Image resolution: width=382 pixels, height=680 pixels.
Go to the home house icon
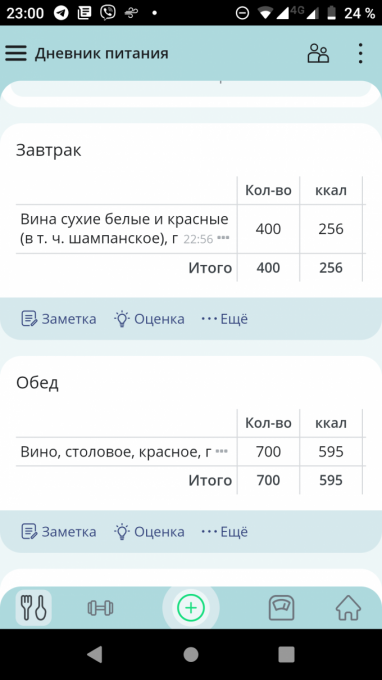tap(349, 608)
